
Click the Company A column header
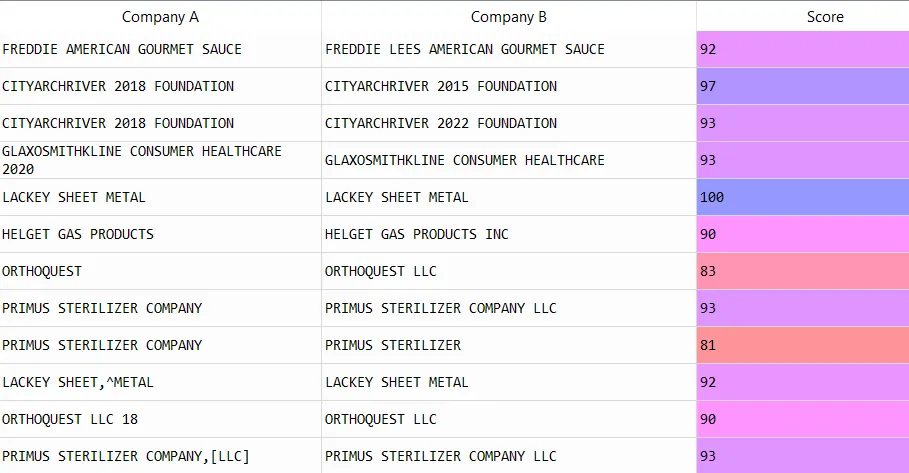(x=160, y=17)
